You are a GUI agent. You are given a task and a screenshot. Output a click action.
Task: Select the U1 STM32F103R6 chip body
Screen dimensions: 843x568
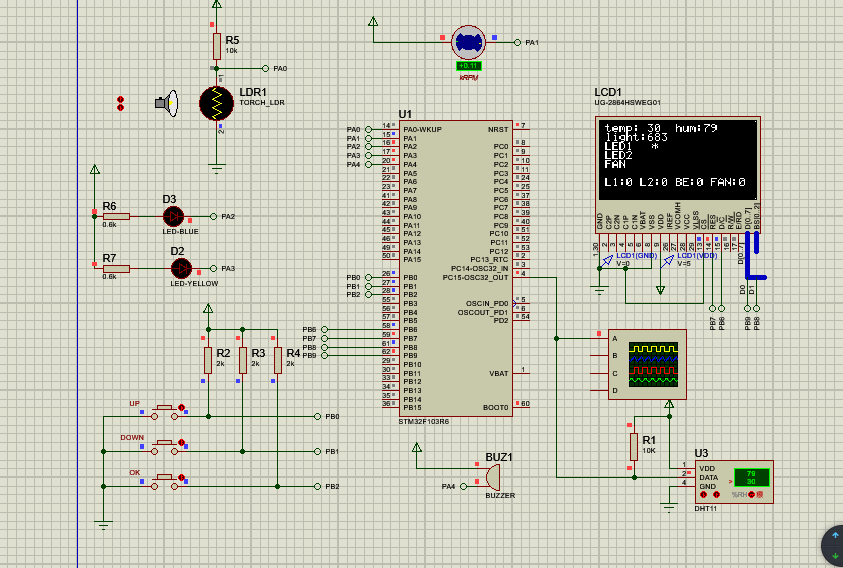pos(455,268)
